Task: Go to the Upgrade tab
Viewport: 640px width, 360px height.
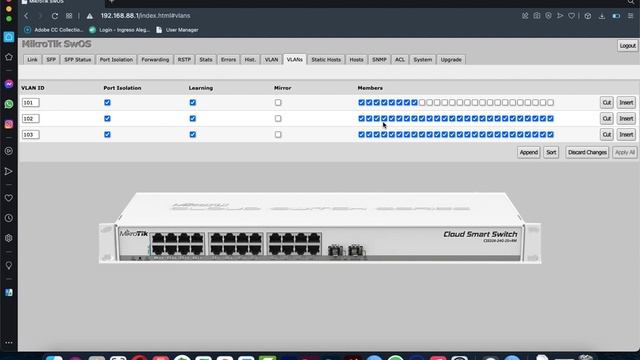Action: point(451,60)
